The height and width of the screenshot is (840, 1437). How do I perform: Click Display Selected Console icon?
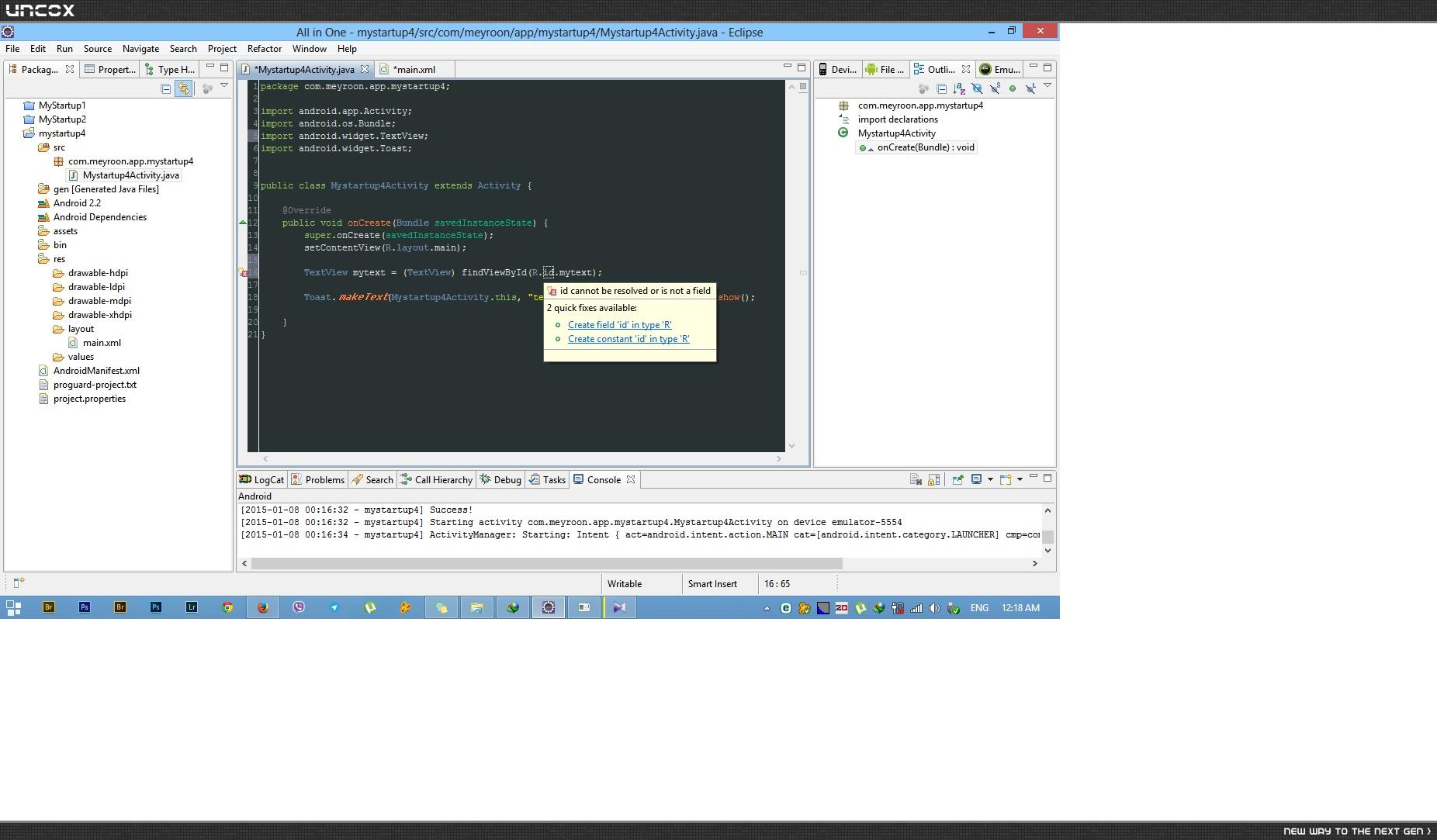point(977,480)
